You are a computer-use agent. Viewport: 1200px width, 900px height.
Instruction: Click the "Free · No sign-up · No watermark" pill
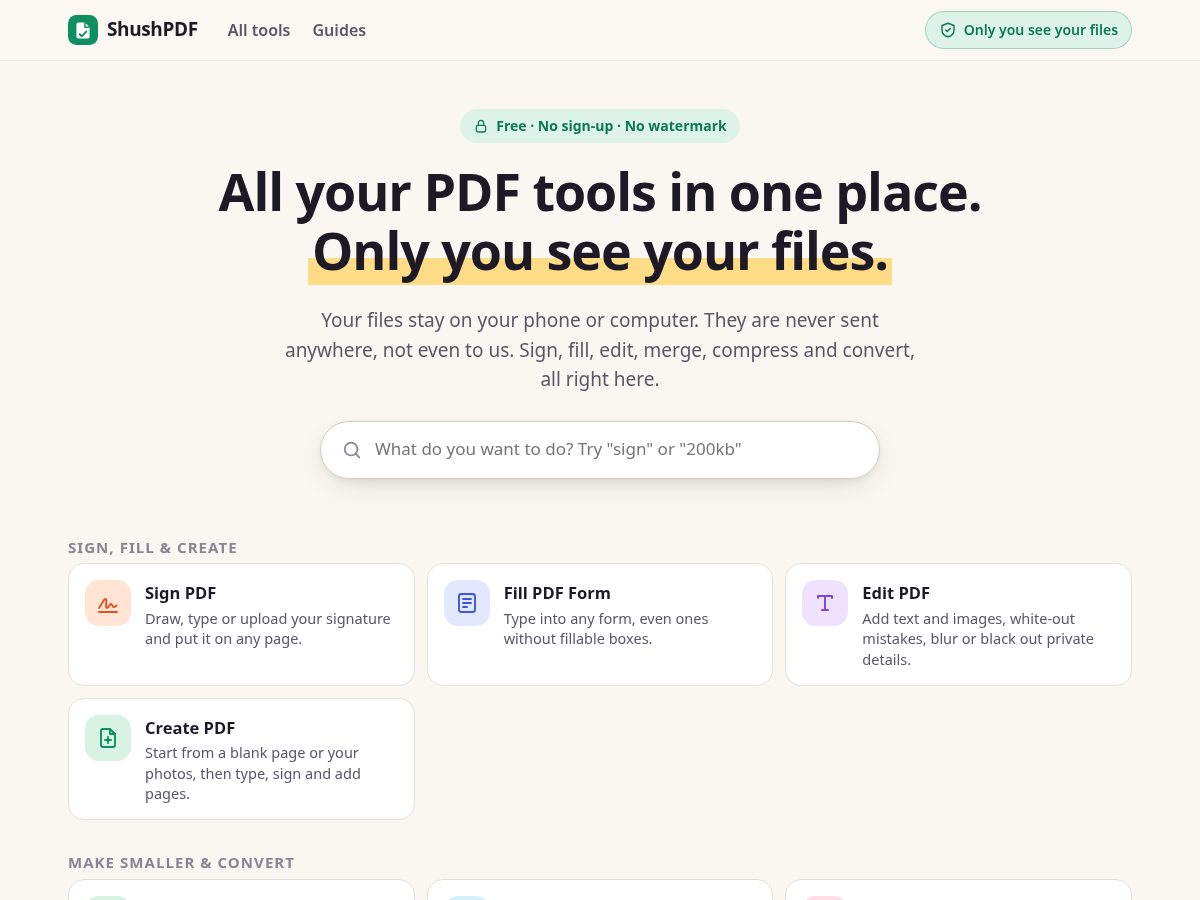click(x=600, y=126)
